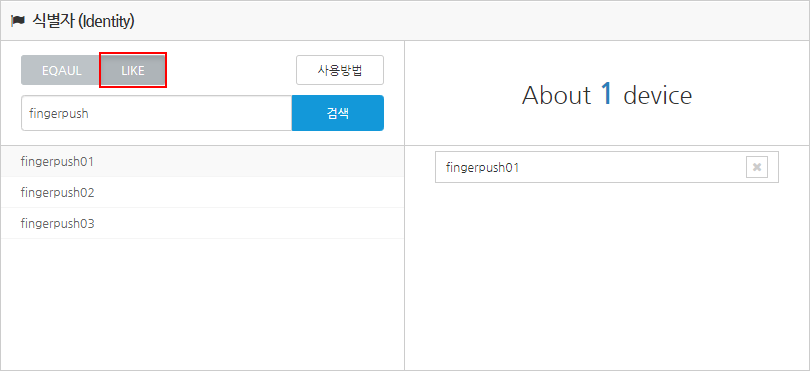Open the 사용방법 usage guide
The height and width of the screenshot is (371, 810).
point(340,70)
